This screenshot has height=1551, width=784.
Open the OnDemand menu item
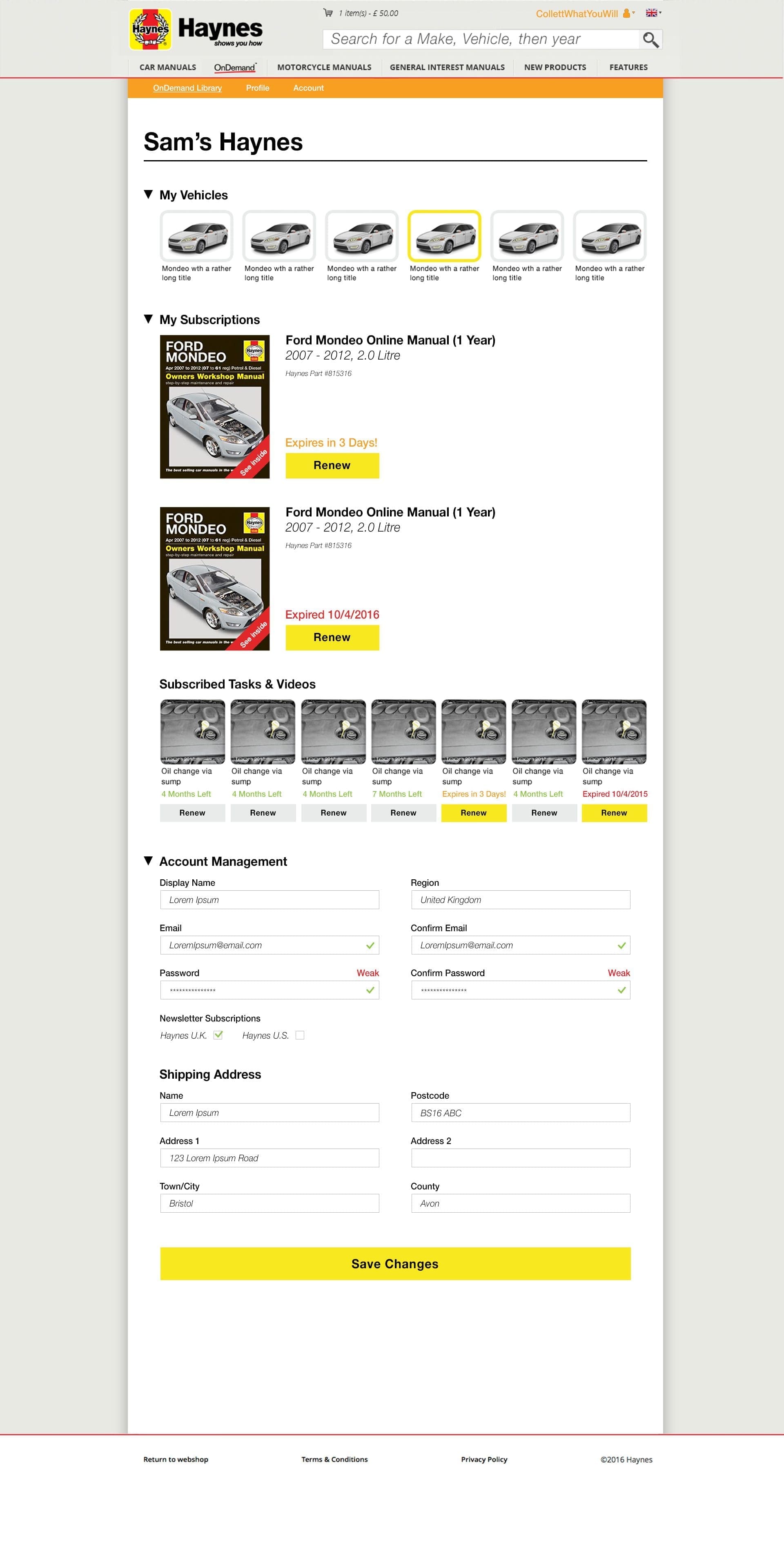pyautogui.click(x=235, y=67)
